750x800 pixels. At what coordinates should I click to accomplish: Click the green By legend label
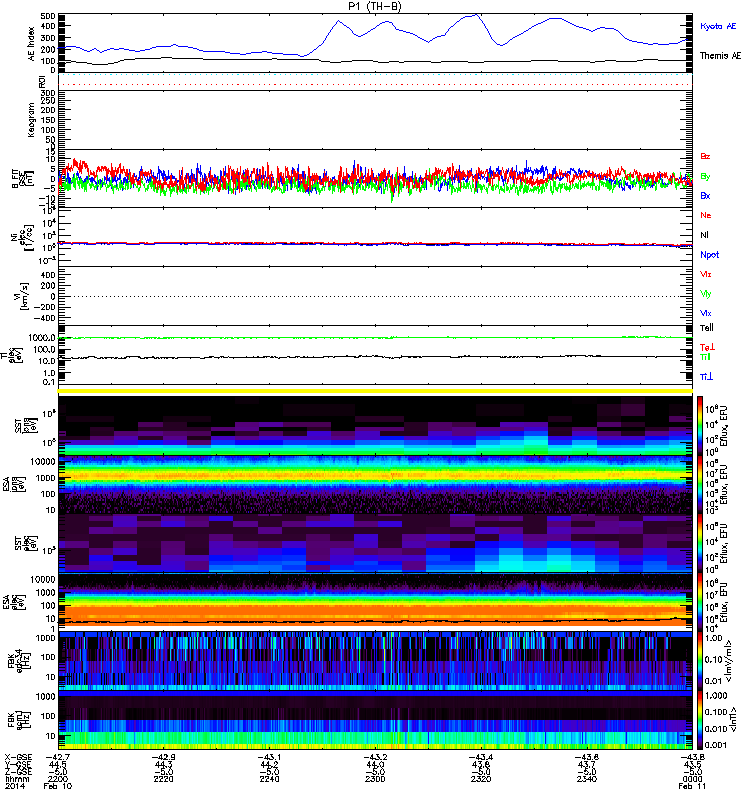pyautogui.click(x=705, y=177)
